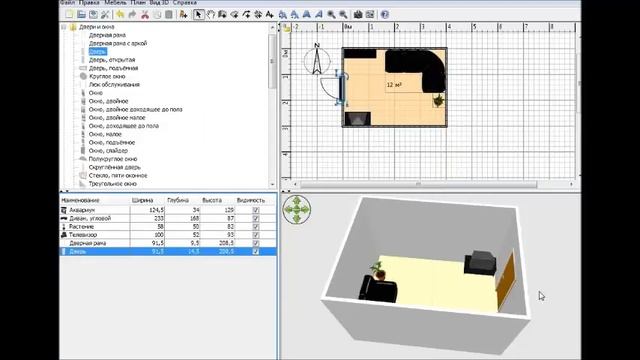
Task: Click the Decrease text size icon
Action: point(294,15)
